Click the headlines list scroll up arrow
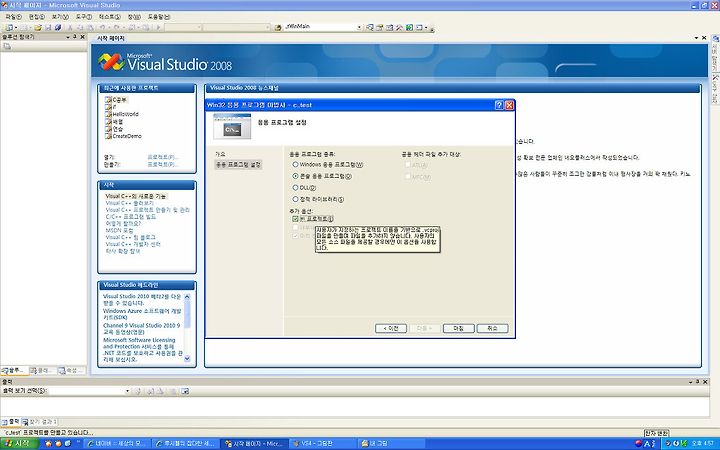The width and height of the screenshot is (720, 450). pyautogui.click(x=187, y=297)
